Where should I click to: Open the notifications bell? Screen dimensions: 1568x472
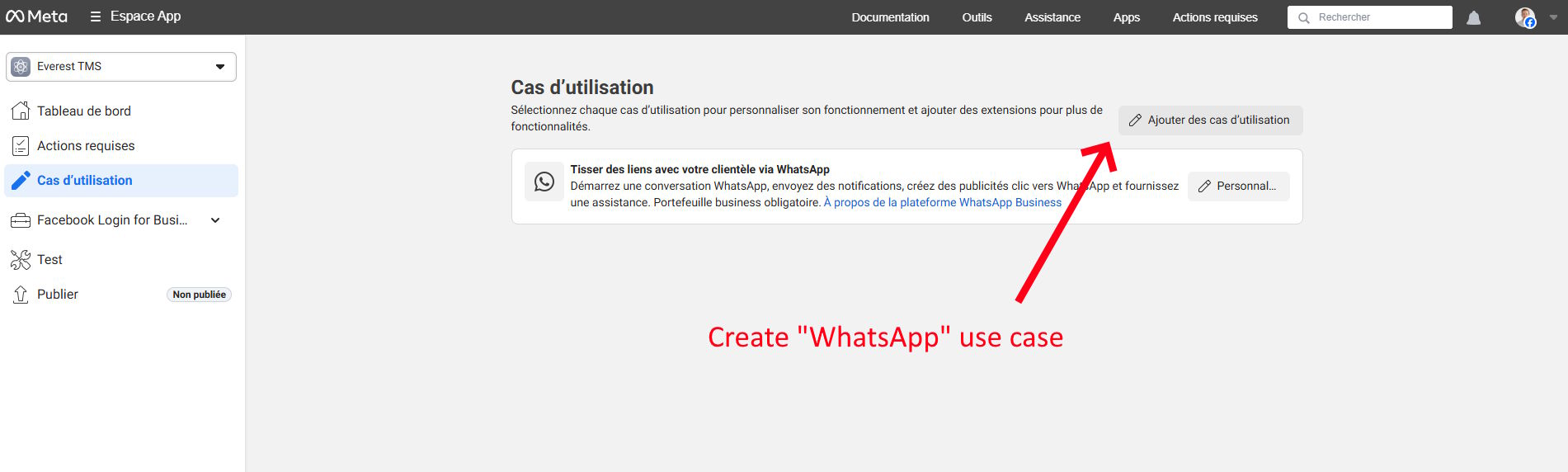coord(1473,17)
